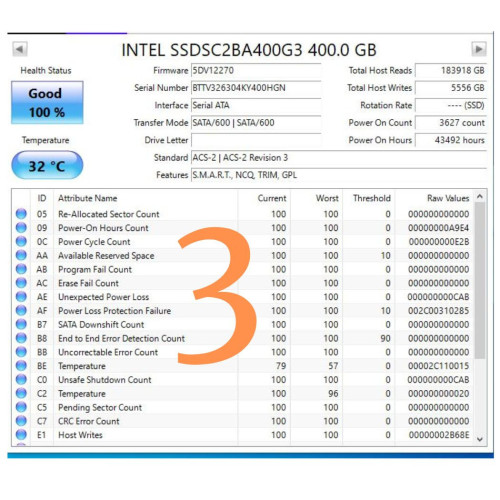
Task: Click status icon for Power Cycle Count
Action: pyautogui.click(x=21, y=241)
